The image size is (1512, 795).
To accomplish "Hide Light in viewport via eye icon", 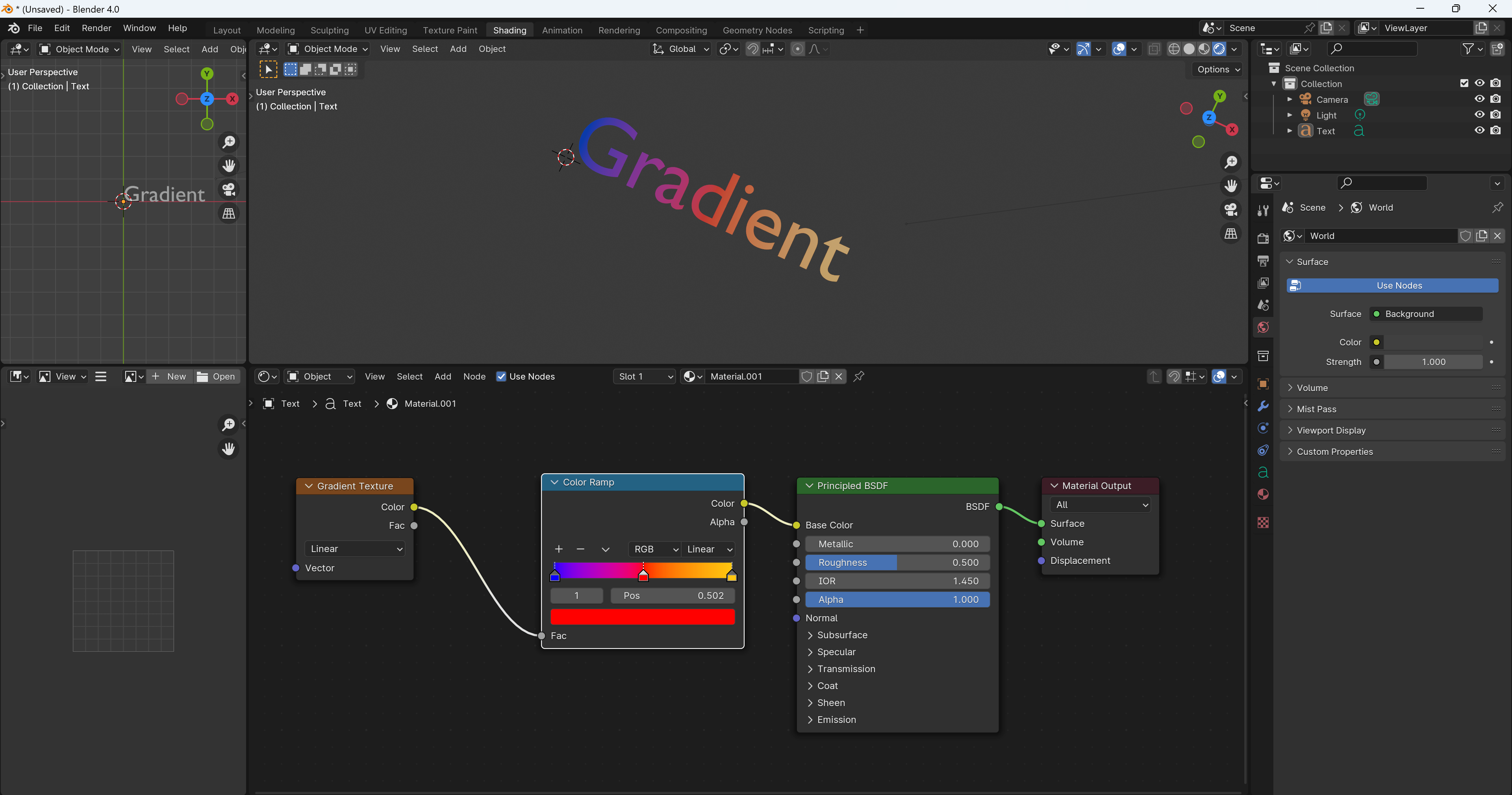I will (1479, 115).
